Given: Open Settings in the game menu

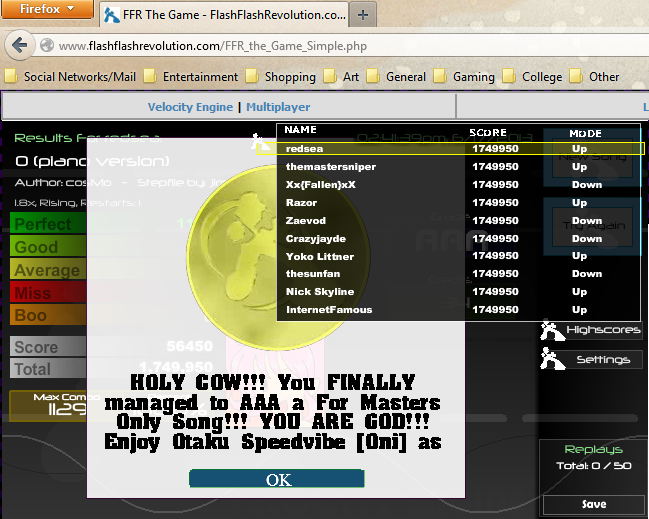Looking at the screenshot, I should [603, 360].
